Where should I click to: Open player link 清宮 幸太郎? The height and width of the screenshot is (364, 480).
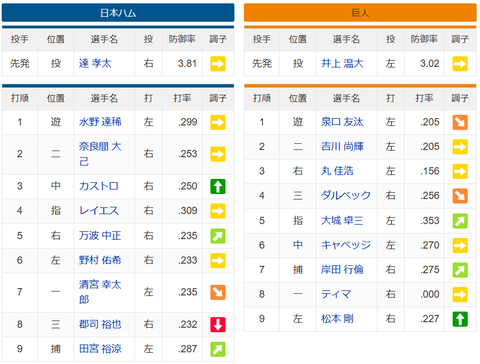pos(100,292)
